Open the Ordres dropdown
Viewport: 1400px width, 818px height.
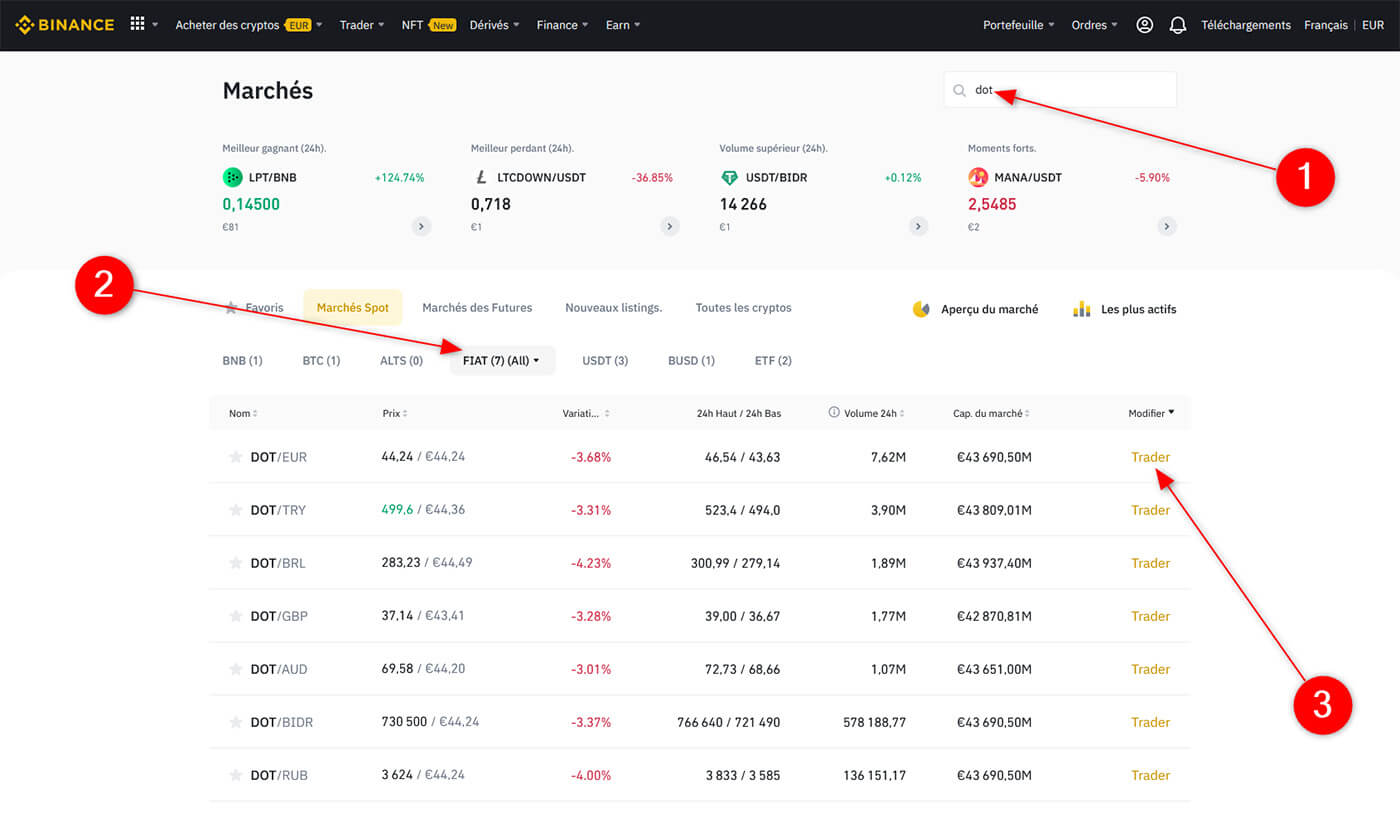coord(1095,25)
